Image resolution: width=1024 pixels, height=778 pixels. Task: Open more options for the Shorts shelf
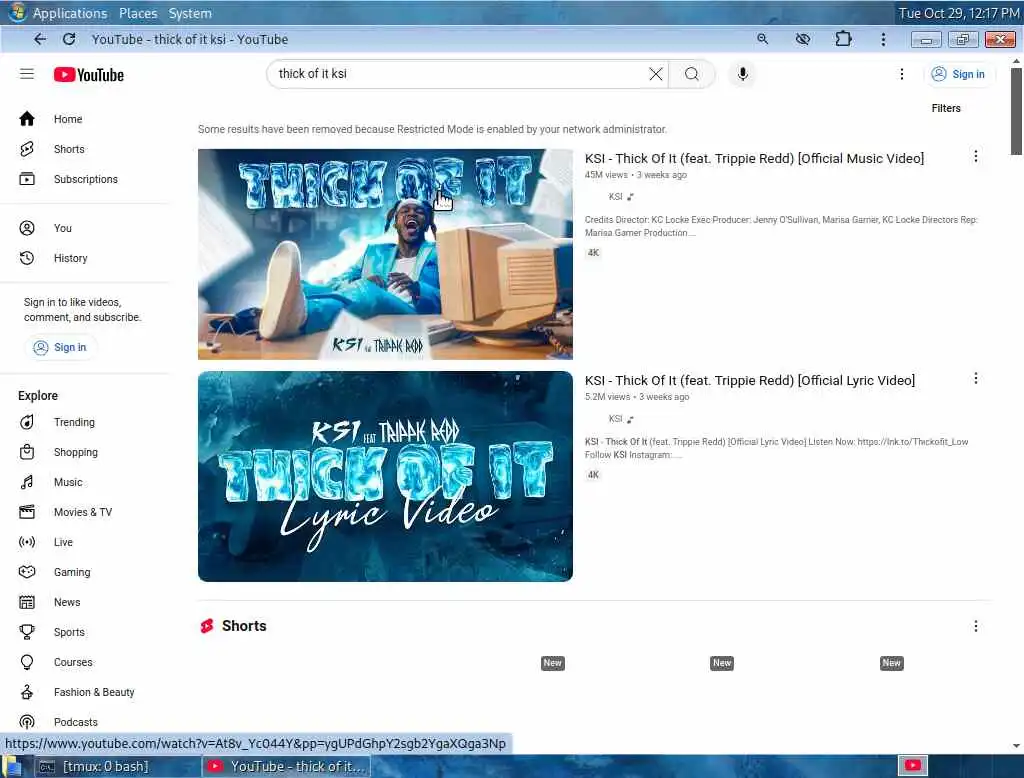[x=976, y=626]
